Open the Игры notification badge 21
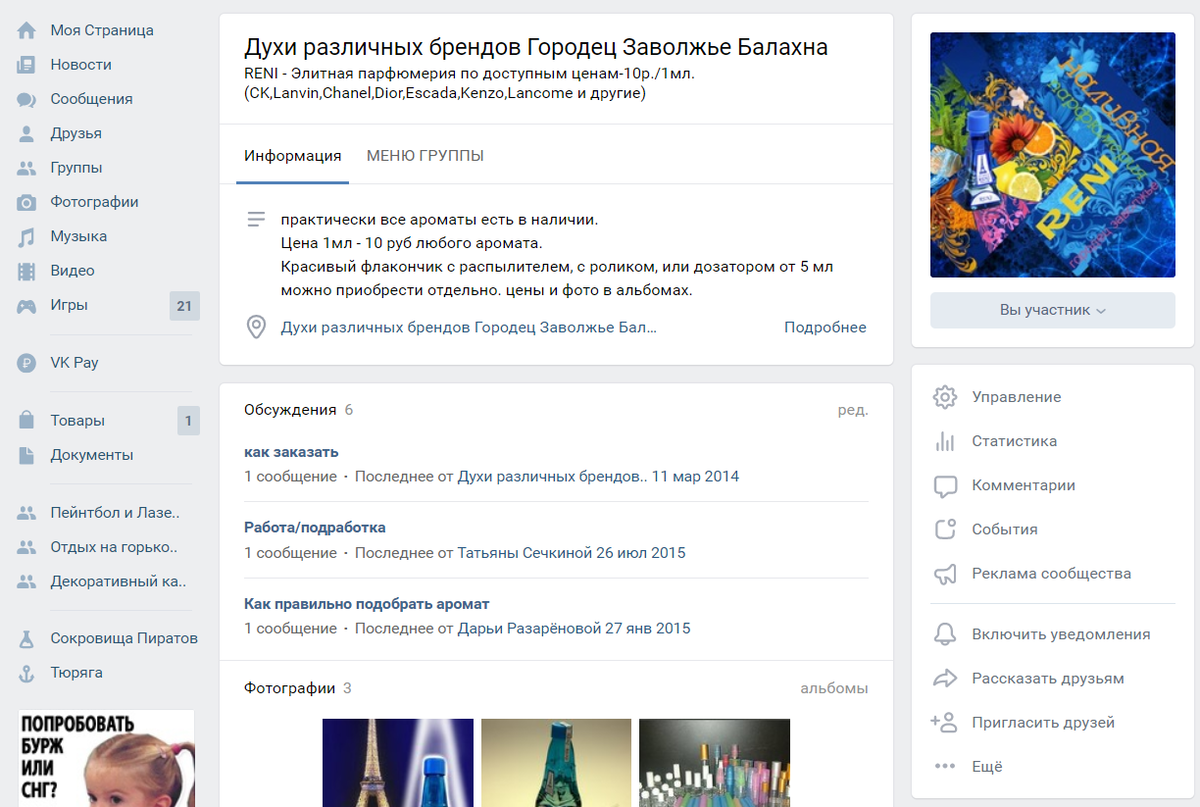1200x807 pixels. 184,306
